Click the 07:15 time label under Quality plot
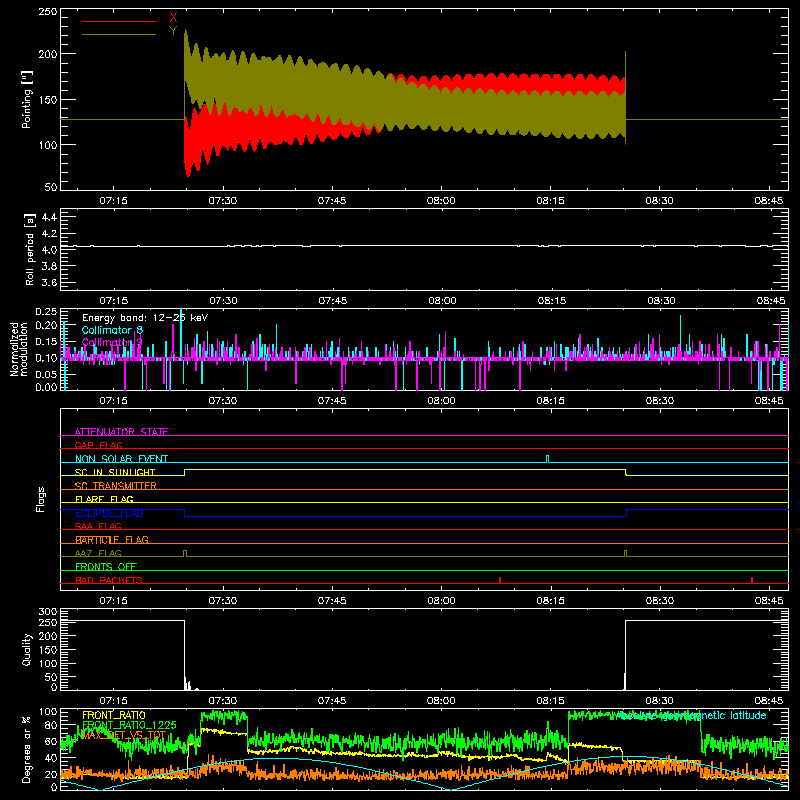The width and height of the screenshot is (800, 800). [x=113, y=701]
